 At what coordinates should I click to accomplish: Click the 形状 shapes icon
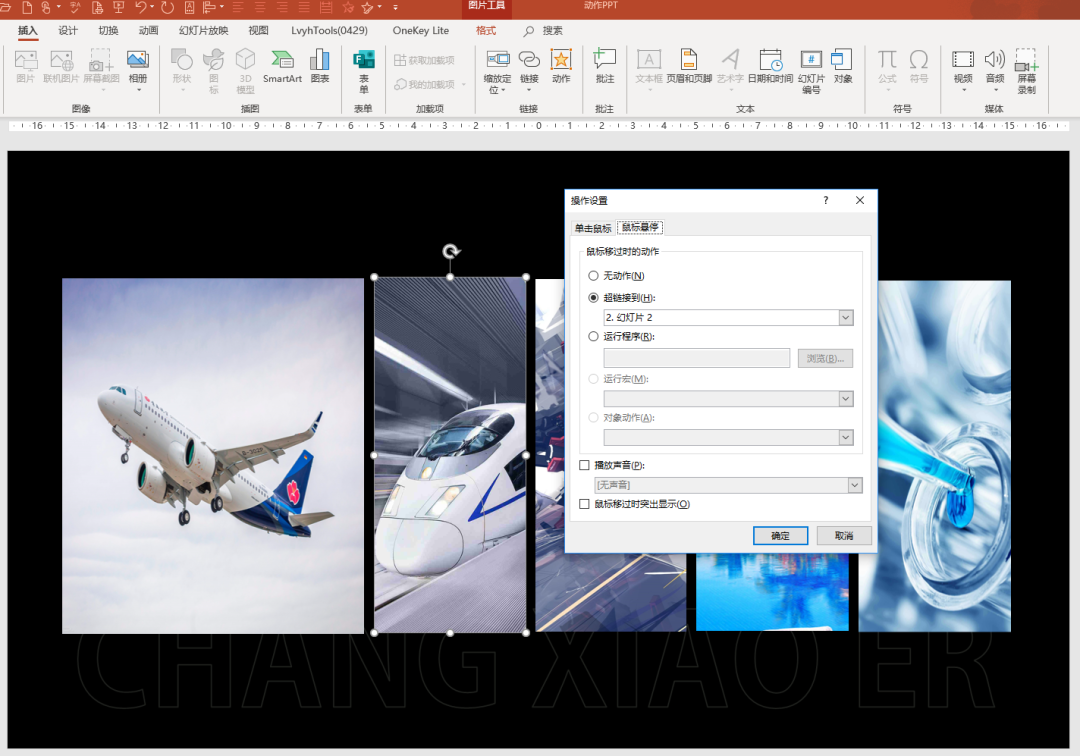[x=182, y=61]
